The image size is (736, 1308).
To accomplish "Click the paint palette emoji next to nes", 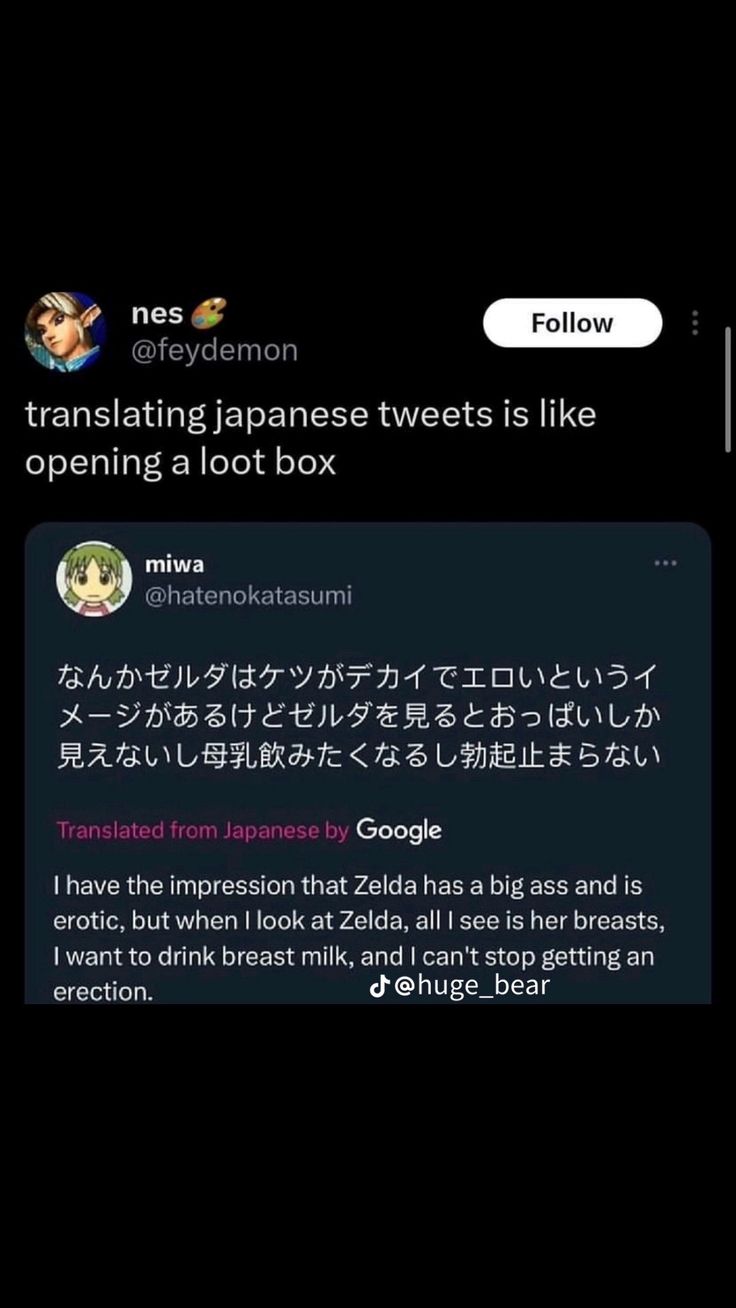I will [208, 314].
